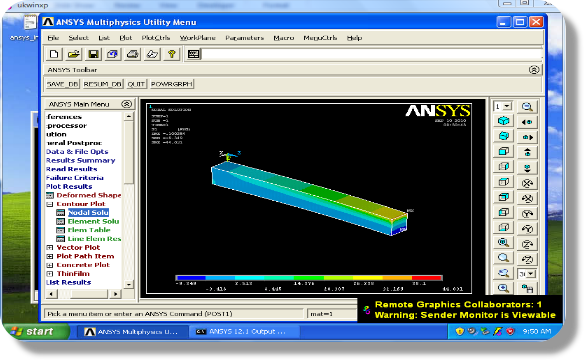Viewport: 585px width, 362px height.
Task: Expand the Vector Plot tree node
Action: [x=50, y=248]
